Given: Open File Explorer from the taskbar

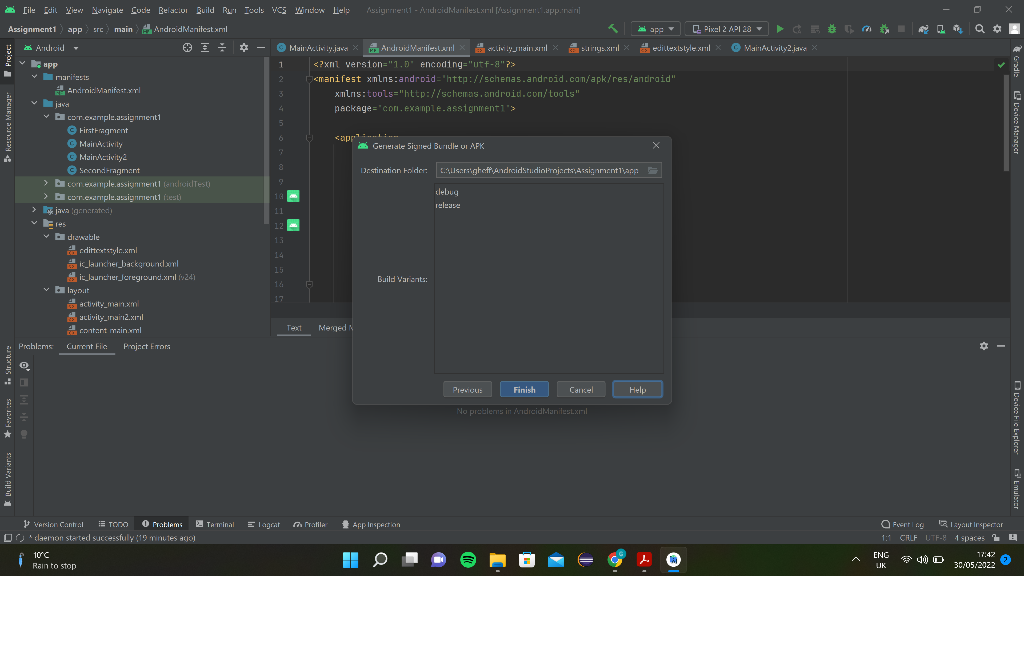Looking at the screenshot, I should pos(498,559).
